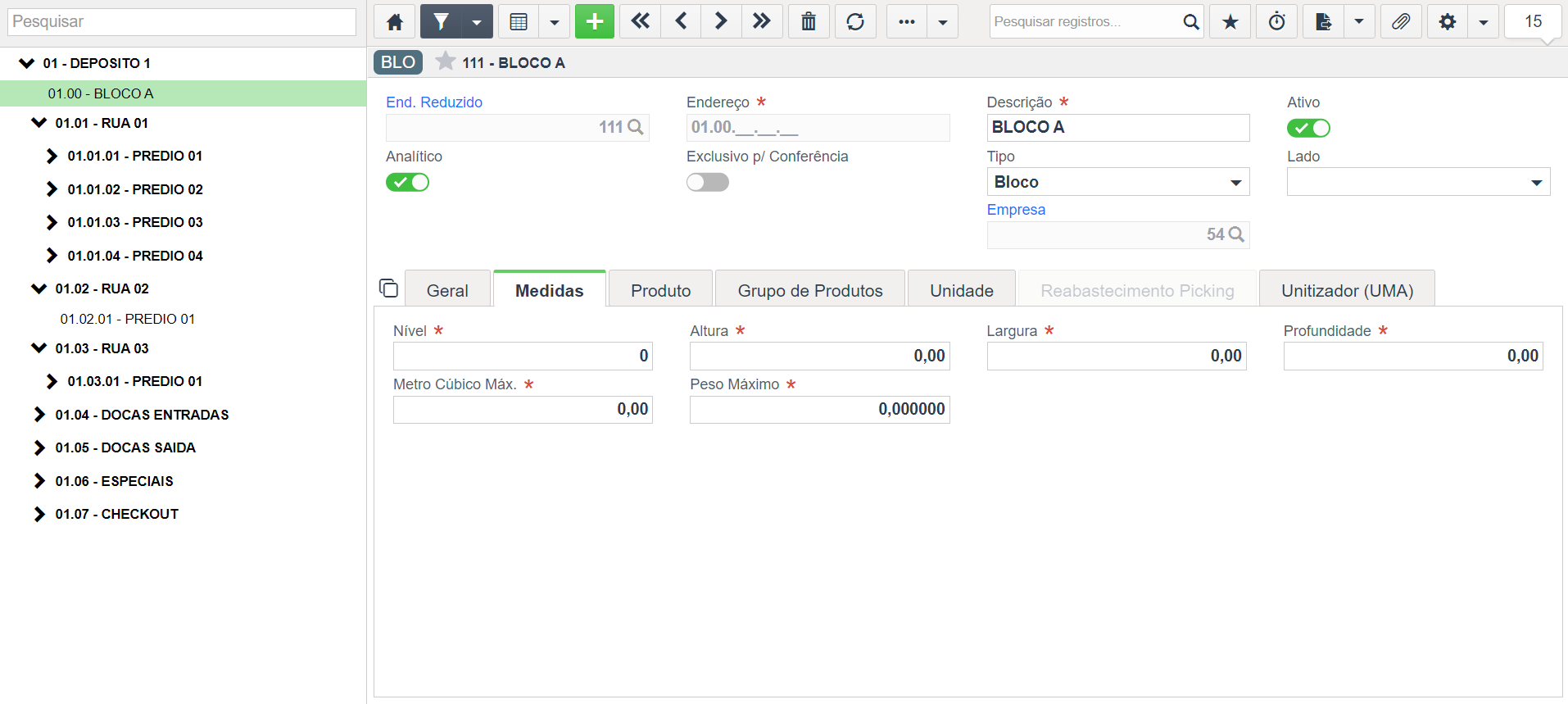
Task: Click the Altura input field
Action: click(819, 356)
